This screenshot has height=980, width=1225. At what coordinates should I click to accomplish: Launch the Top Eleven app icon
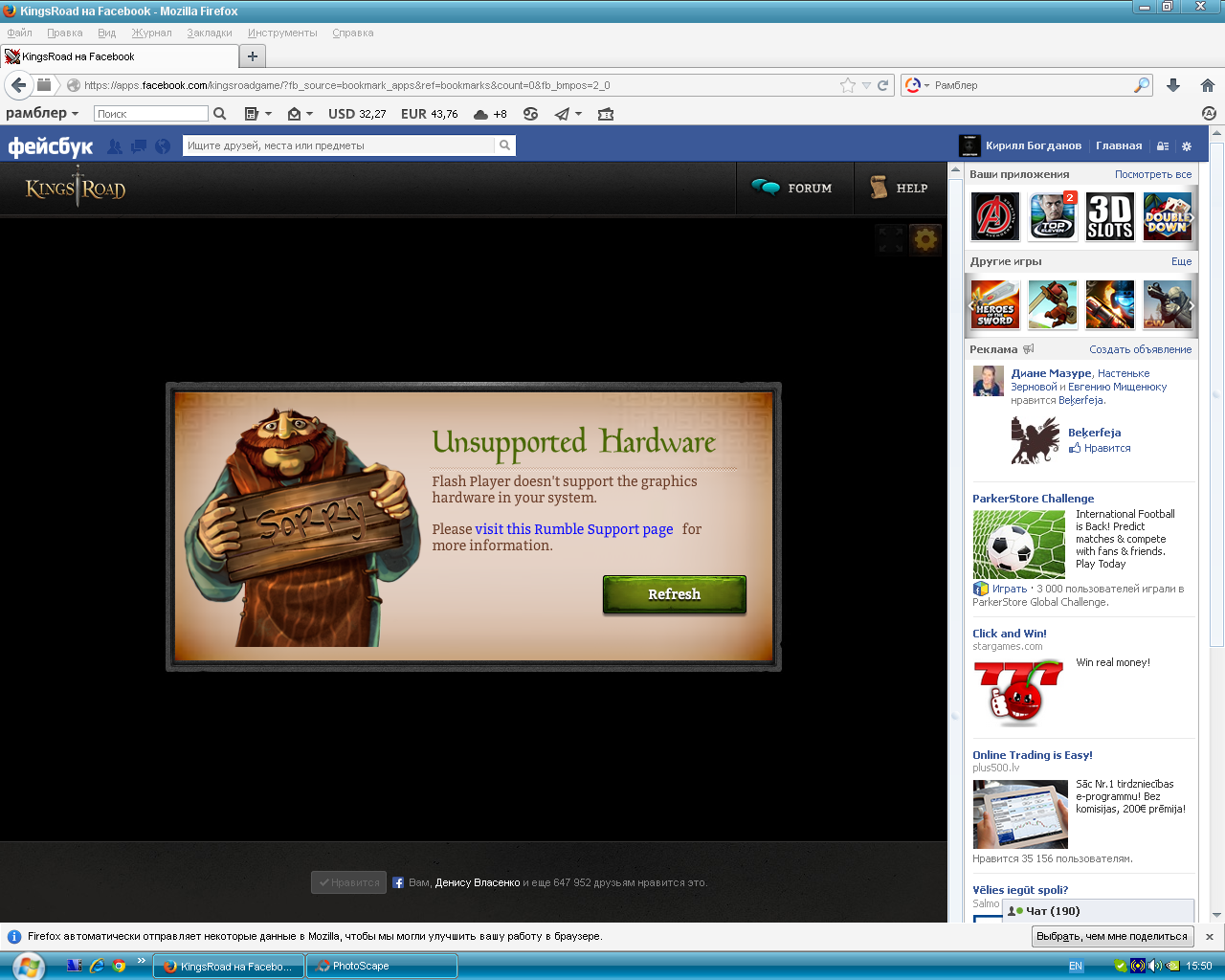(x=1053, y=215)
